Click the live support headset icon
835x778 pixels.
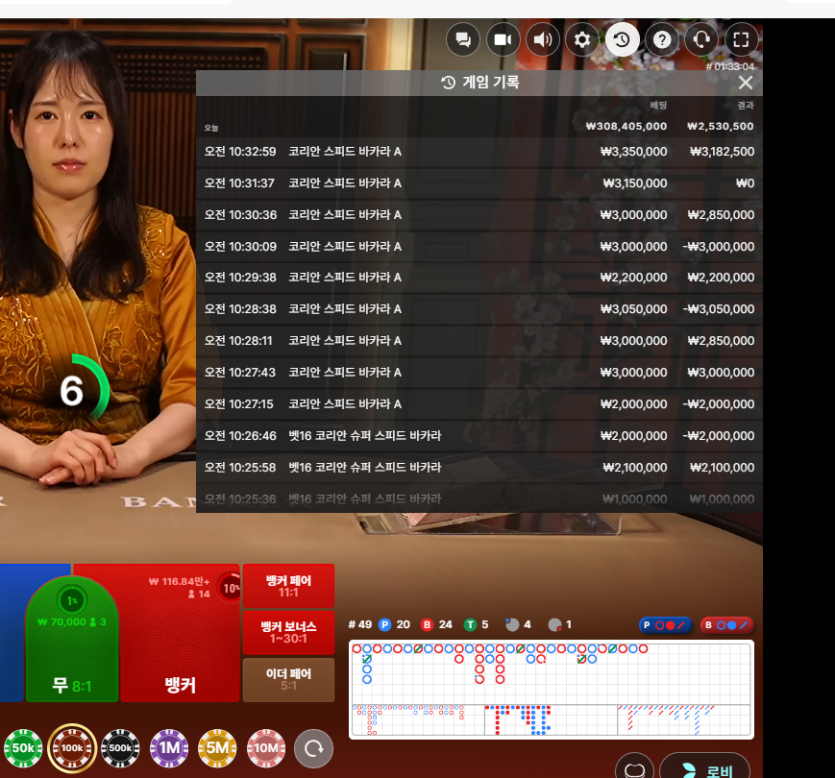coord(701,39)
